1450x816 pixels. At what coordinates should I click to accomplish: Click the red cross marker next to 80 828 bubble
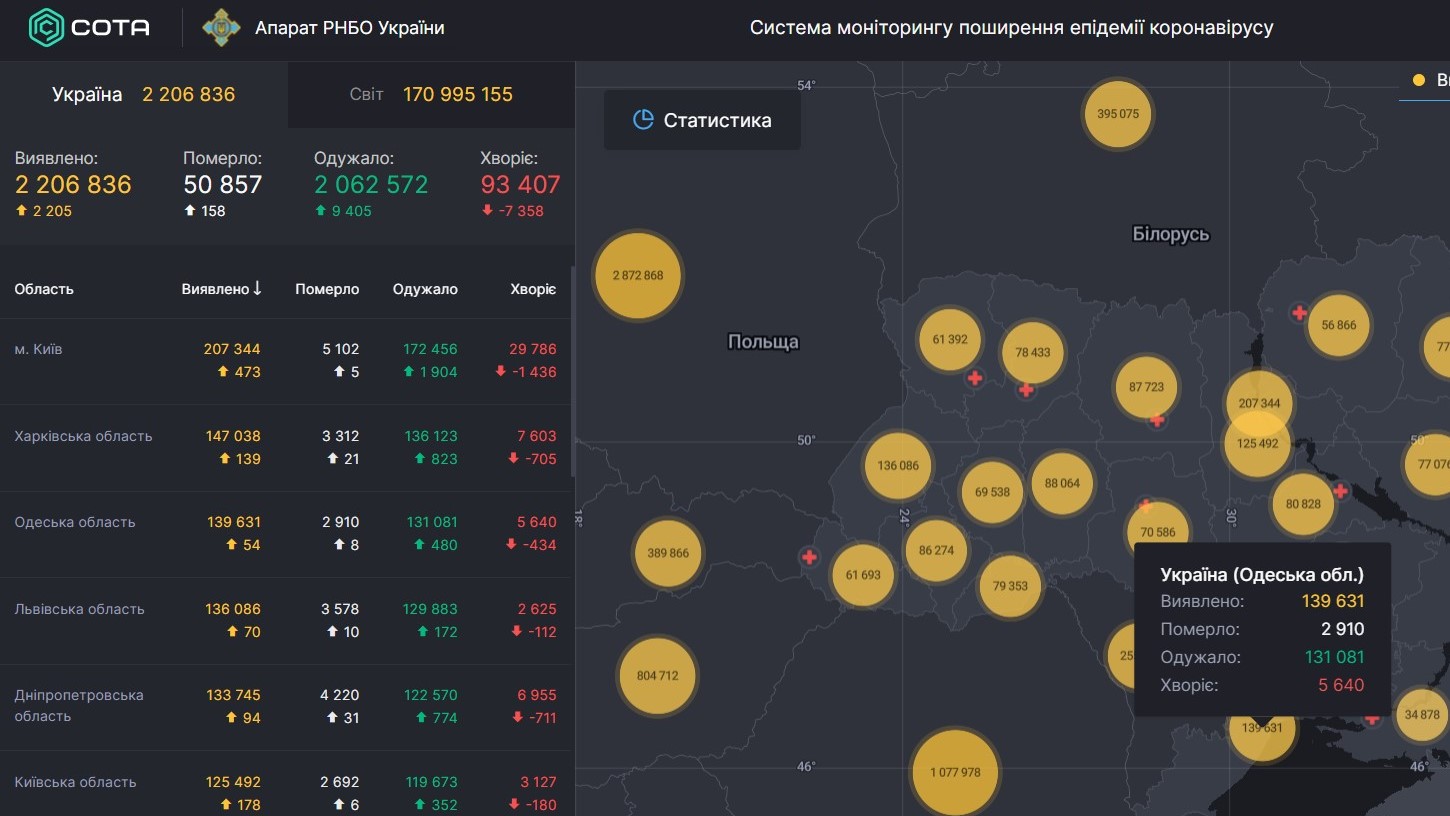point(1341,491)
